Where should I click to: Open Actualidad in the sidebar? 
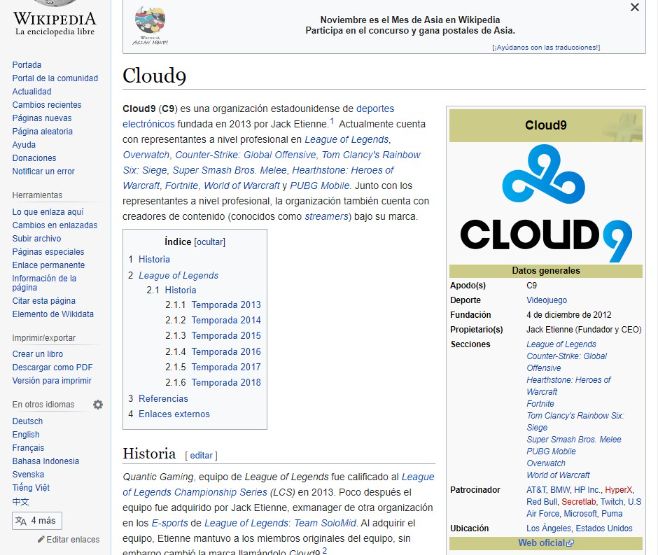pyautogui.click(x=32, y=91)
